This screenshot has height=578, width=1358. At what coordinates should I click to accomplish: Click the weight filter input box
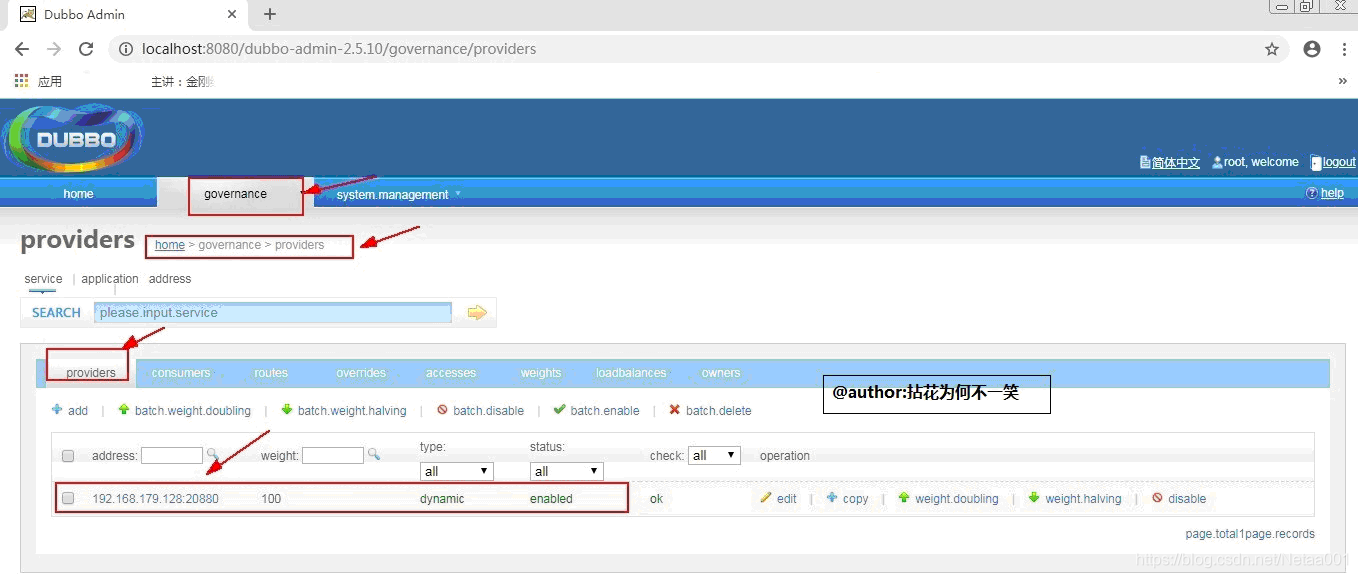click(x=333, y=455)
